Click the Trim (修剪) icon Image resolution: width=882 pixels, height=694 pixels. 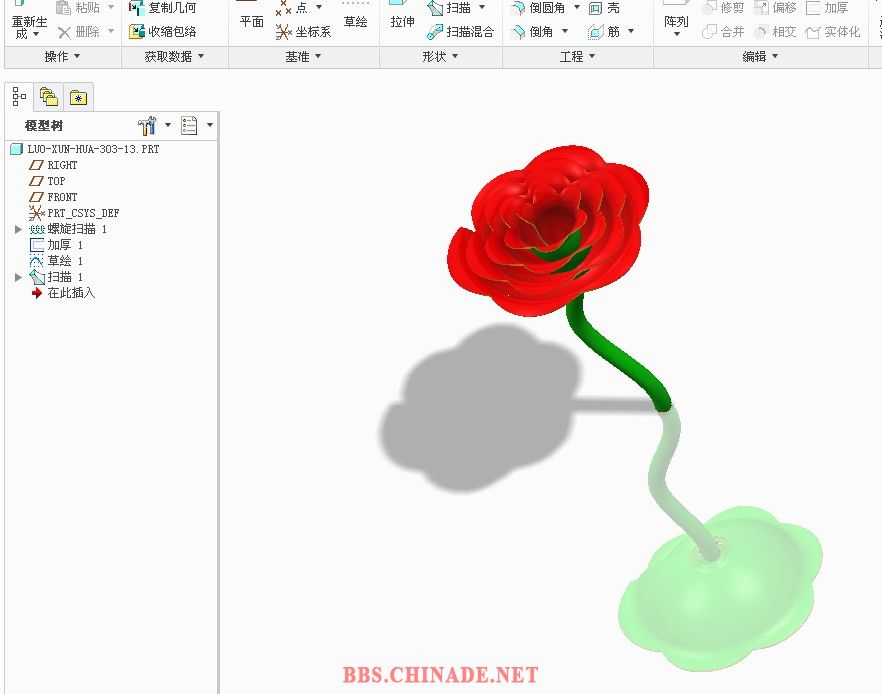pyautogui.click(x=709, y=7)
